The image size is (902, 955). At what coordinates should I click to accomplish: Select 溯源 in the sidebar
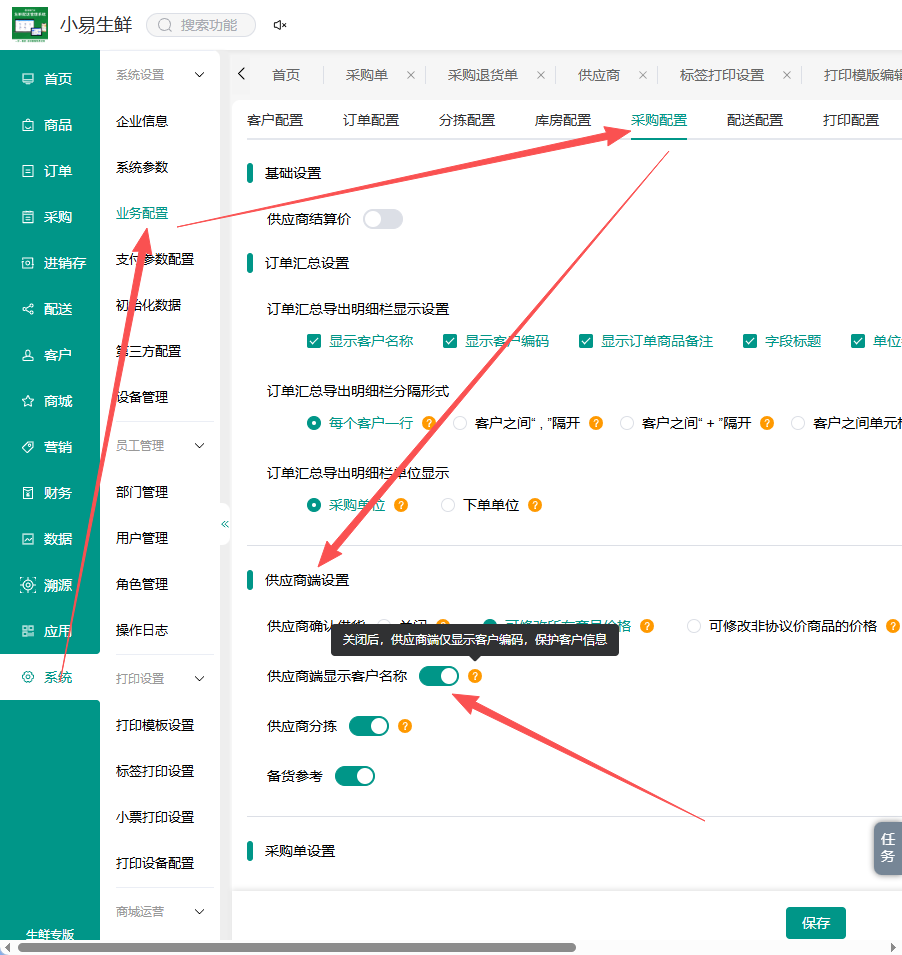pyautogui.click(x=50, y=585)
